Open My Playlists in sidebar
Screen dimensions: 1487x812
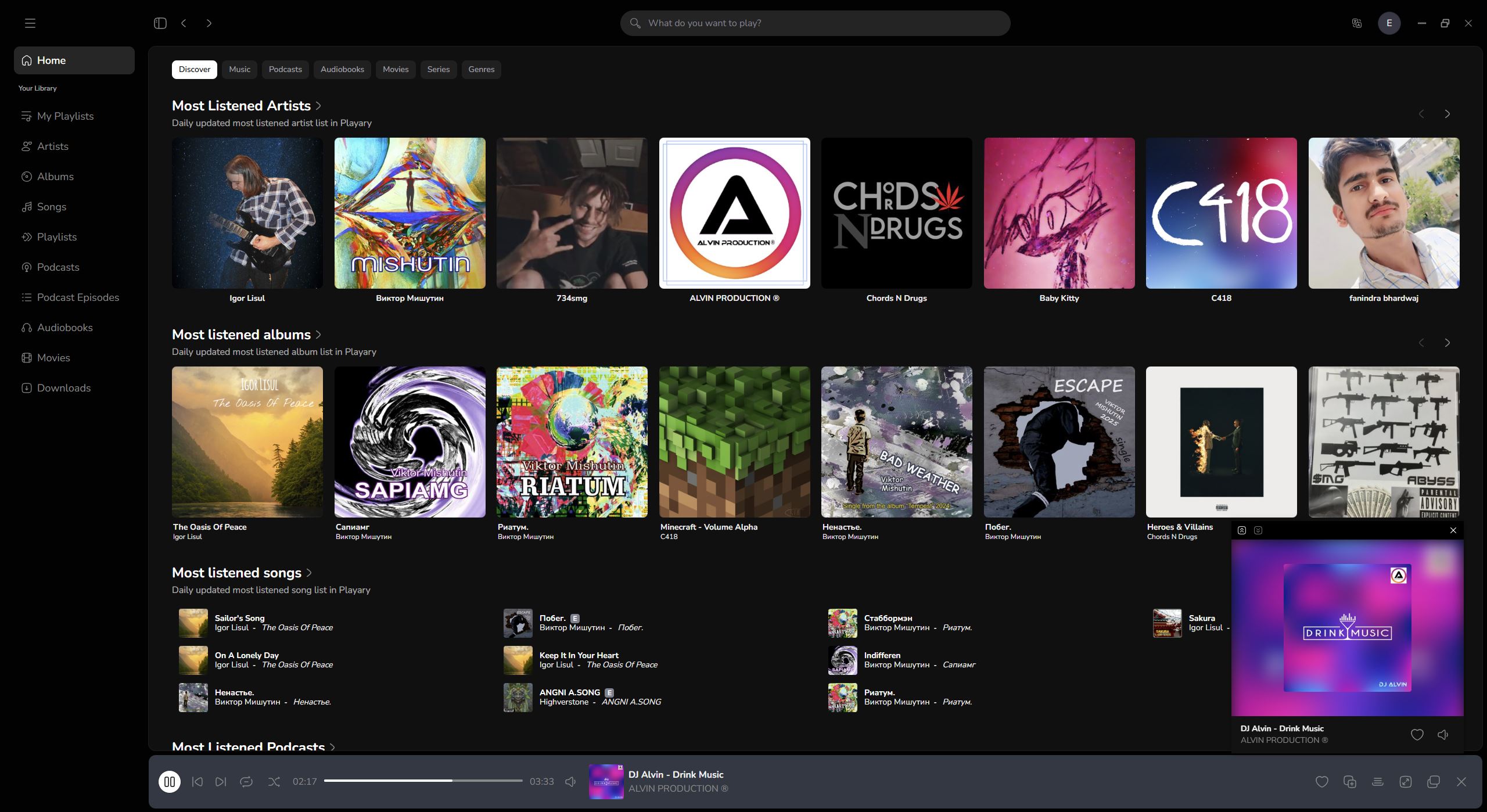pos(74,116)
